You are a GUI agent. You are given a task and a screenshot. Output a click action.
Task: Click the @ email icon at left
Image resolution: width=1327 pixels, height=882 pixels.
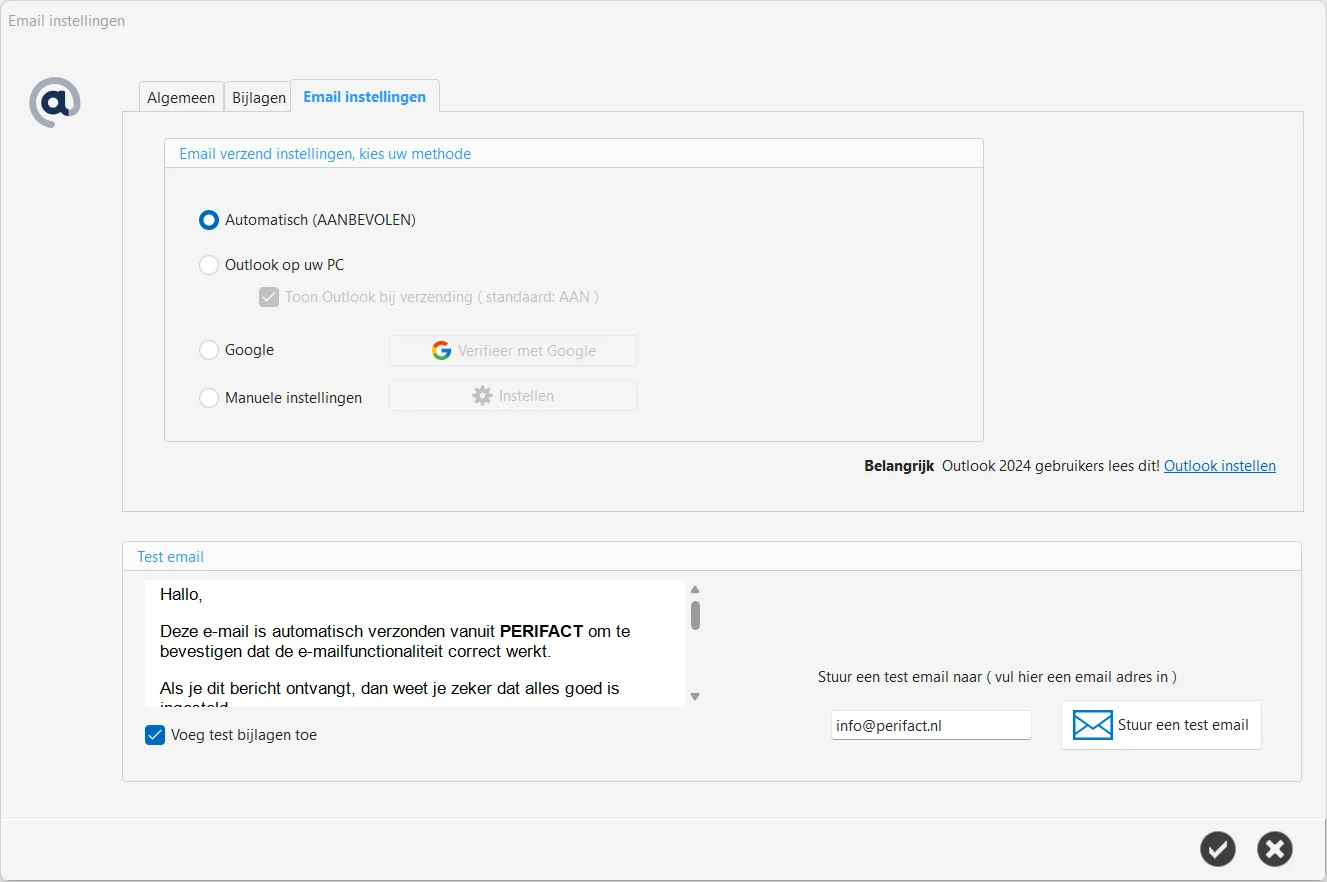coord(54,102)
